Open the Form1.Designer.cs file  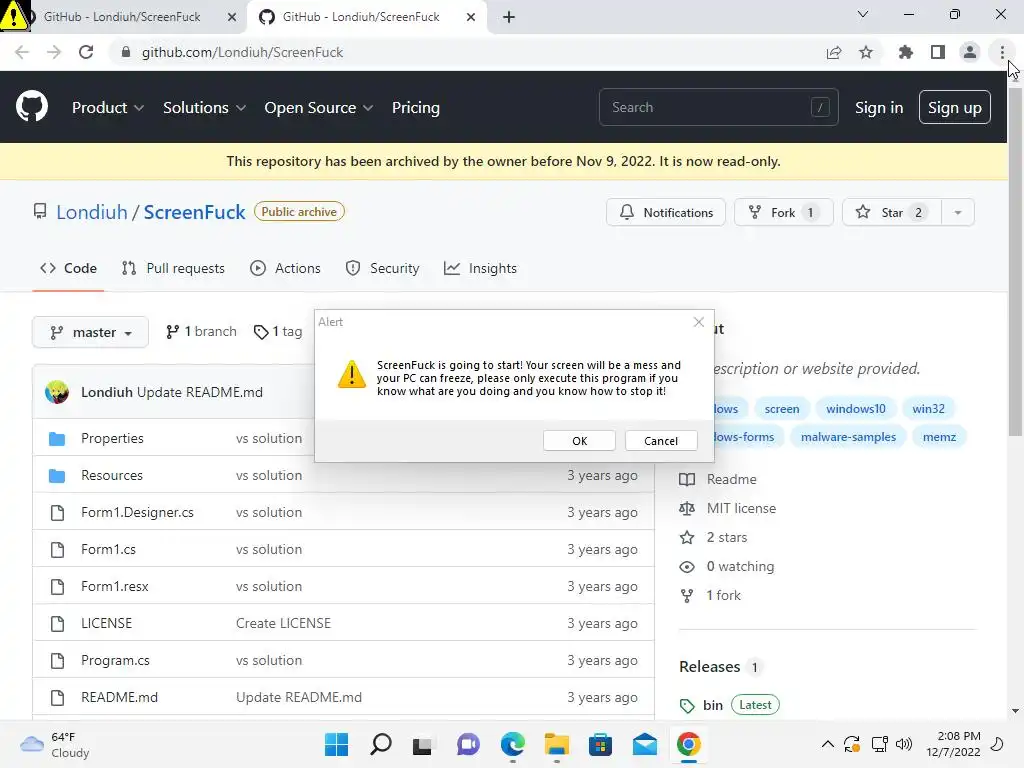137,513
